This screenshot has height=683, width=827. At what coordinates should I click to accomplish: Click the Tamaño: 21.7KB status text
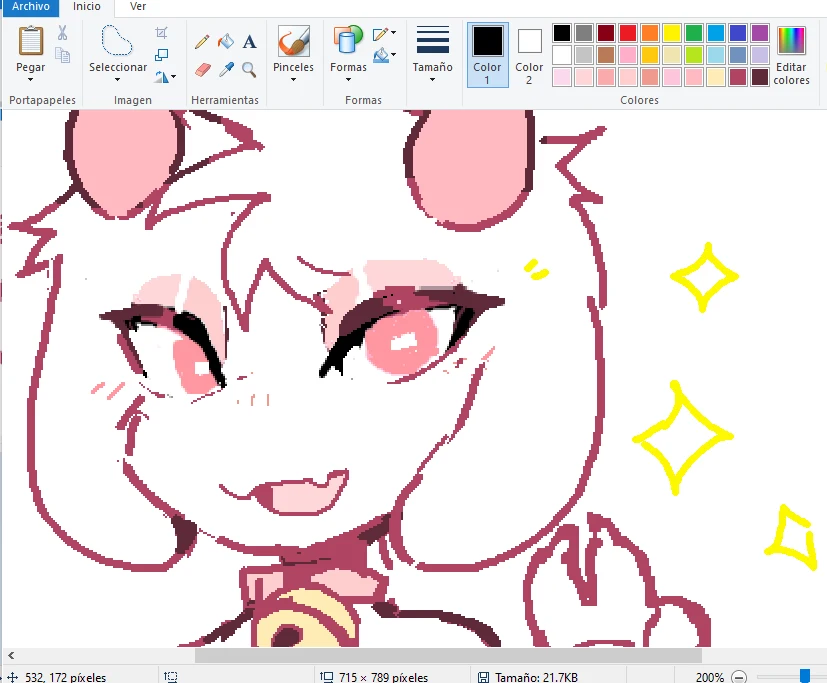(x=536, y=677)
